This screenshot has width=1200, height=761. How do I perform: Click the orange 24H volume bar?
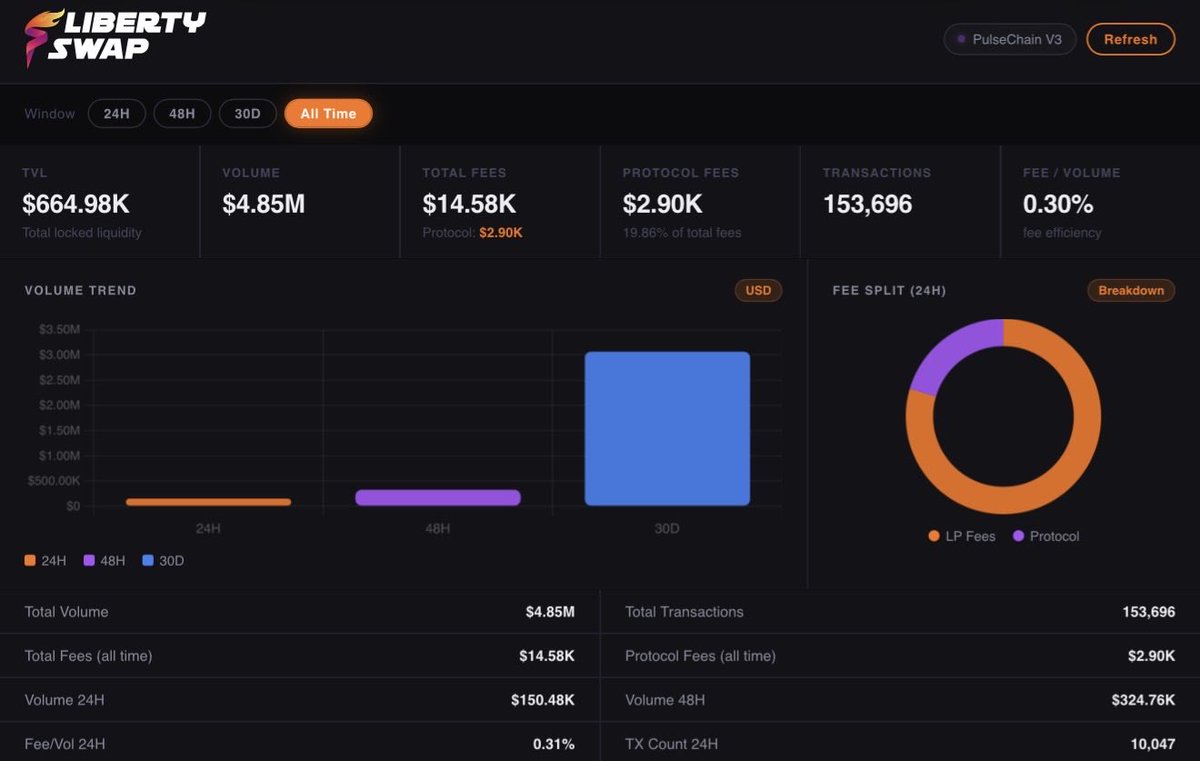[208, 502]
